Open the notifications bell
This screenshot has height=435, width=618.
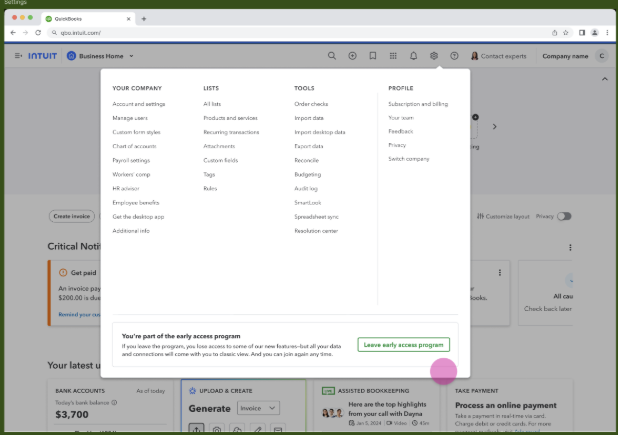tap(414, 56)
